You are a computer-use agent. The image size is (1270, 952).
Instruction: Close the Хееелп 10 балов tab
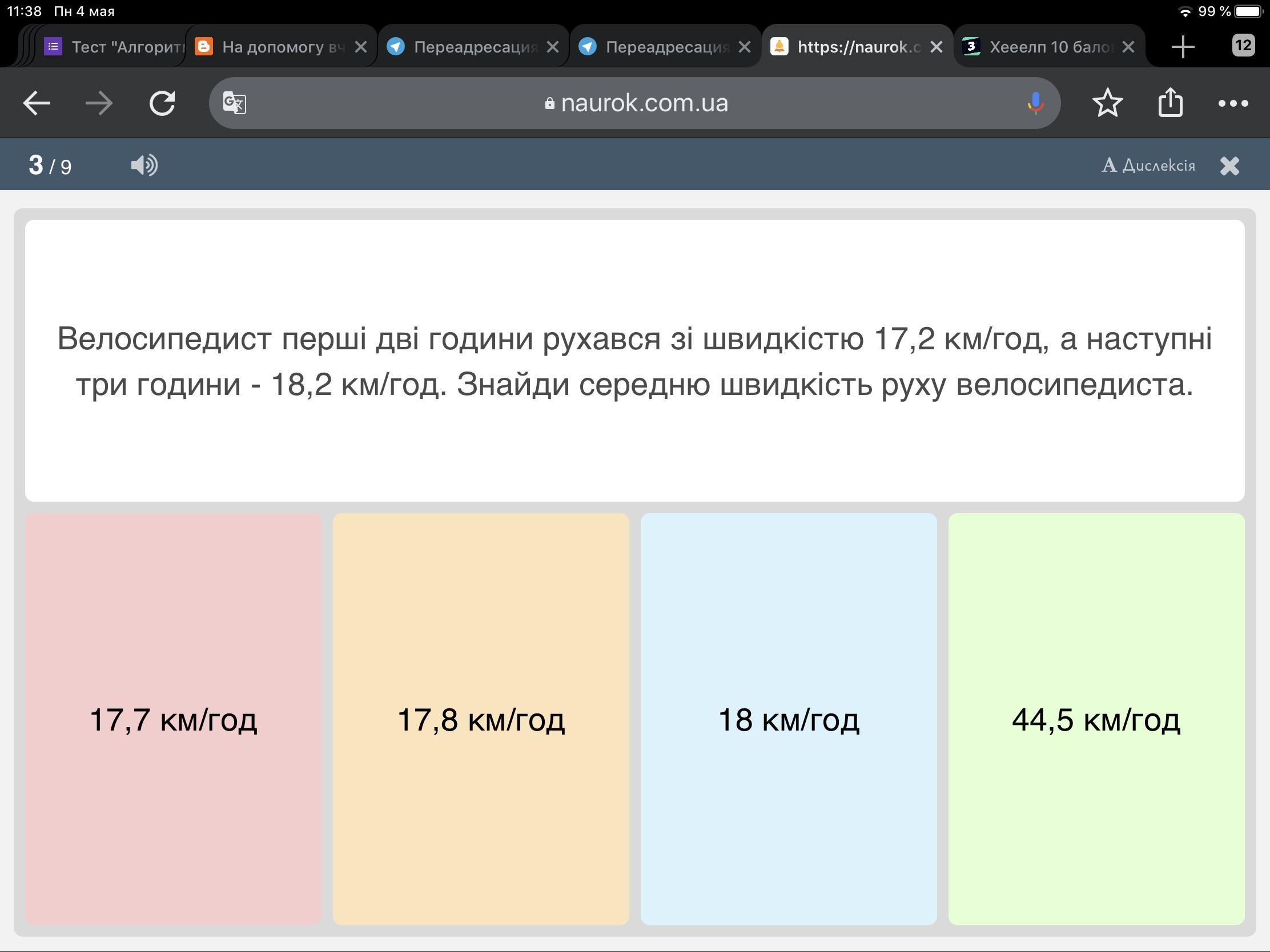coord(1128,46)
